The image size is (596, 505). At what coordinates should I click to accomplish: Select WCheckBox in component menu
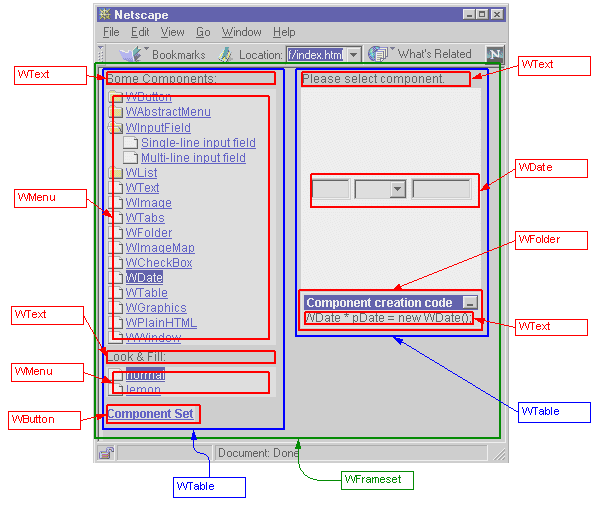click(159, 263)
